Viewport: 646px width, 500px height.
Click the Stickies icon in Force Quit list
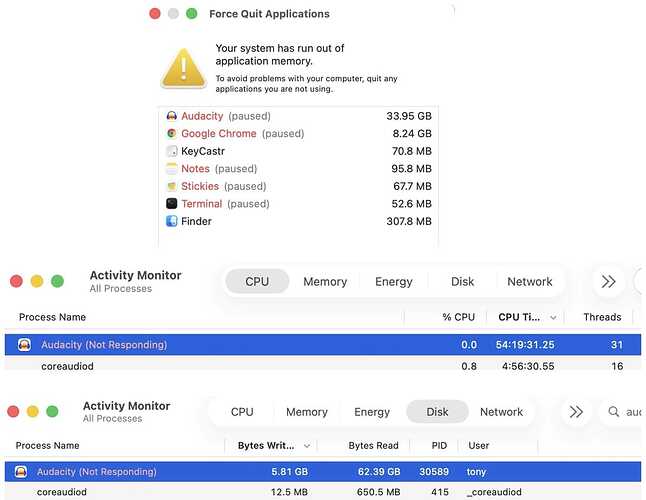coord(171,186)
